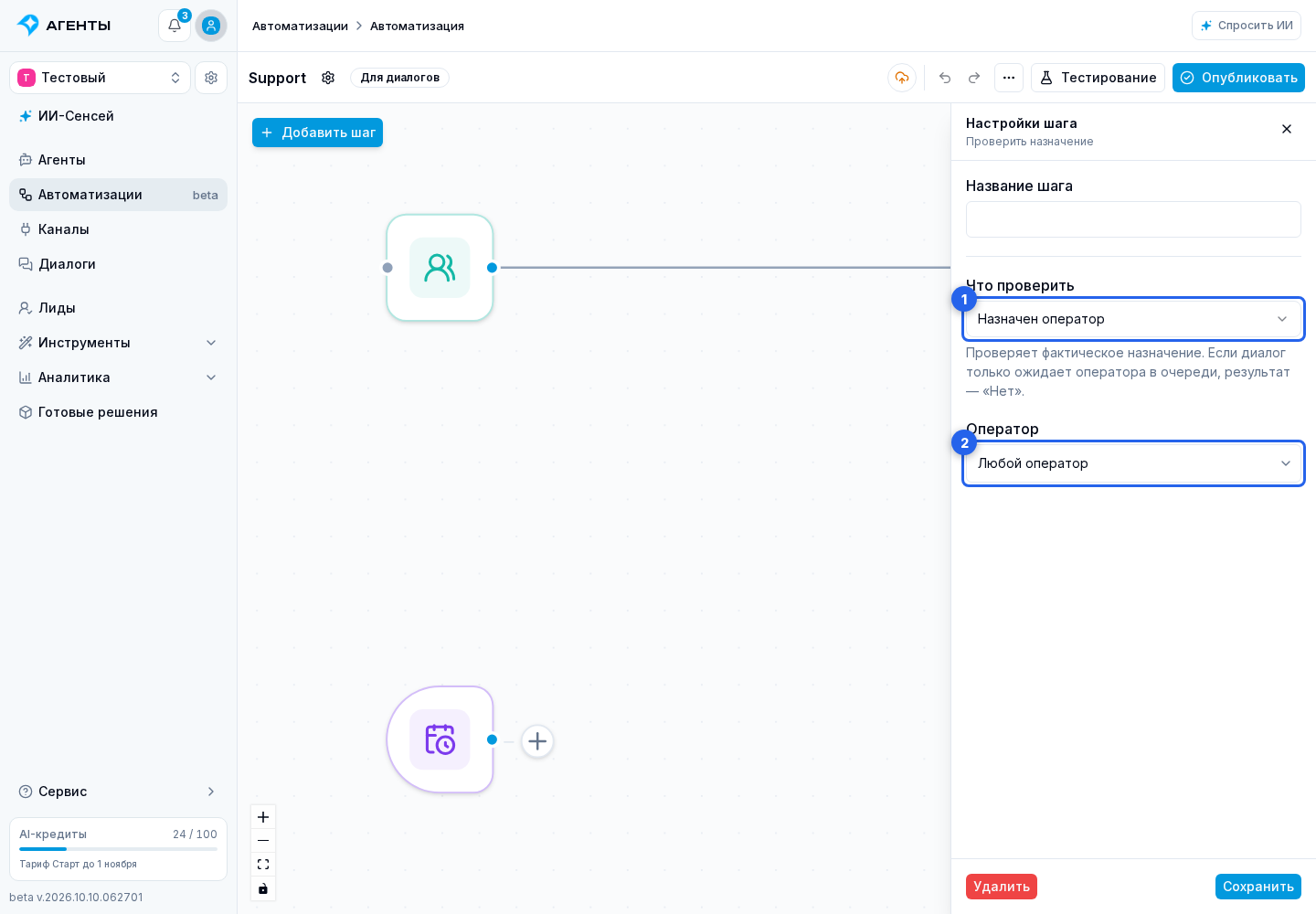Go to Агенты section

tap(118, 160)
